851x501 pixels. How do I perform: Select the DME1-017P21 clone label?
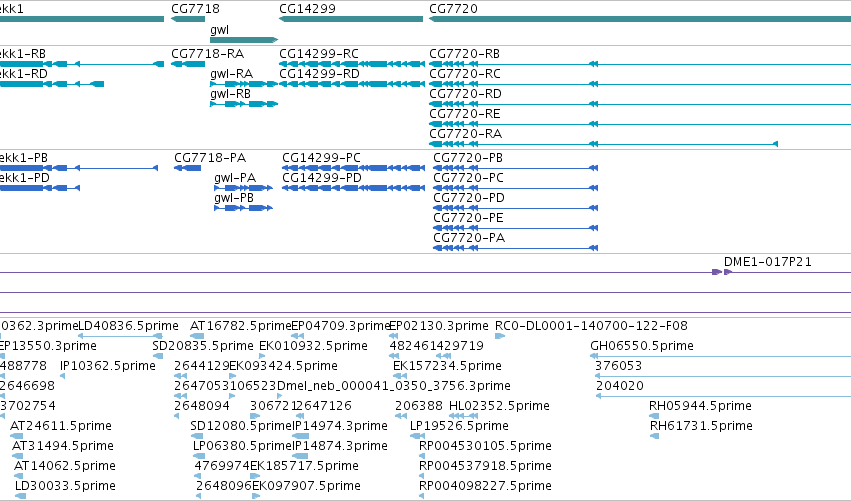click(767, 262)
